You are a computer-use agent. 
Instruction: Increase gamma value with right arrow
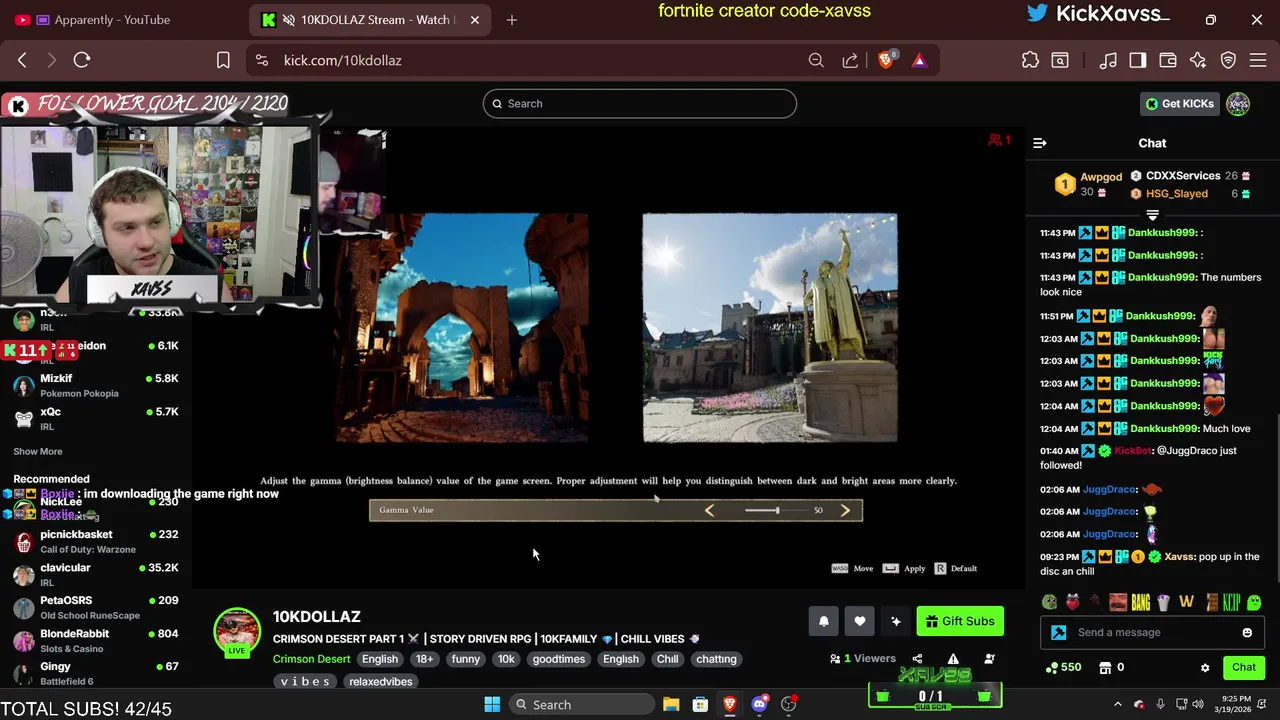tap(845, 510)
